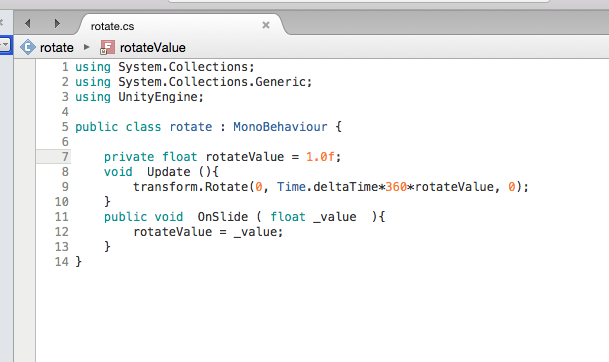Click 'using System.Collections;' on line 1
The image size is (609, 362).
pyautogui.click(x=165, y=67)
